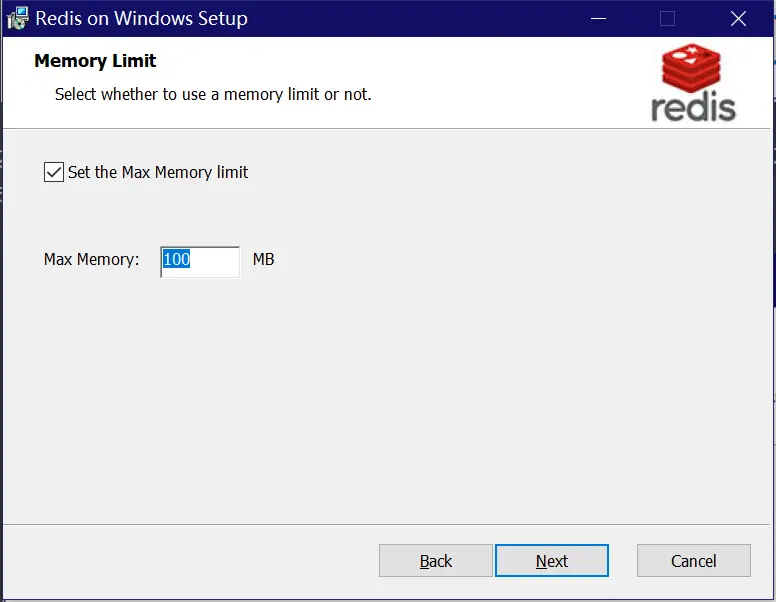Minimize the Redis Setup window
The height and width of the screenshot is (602, 776).
598,19
